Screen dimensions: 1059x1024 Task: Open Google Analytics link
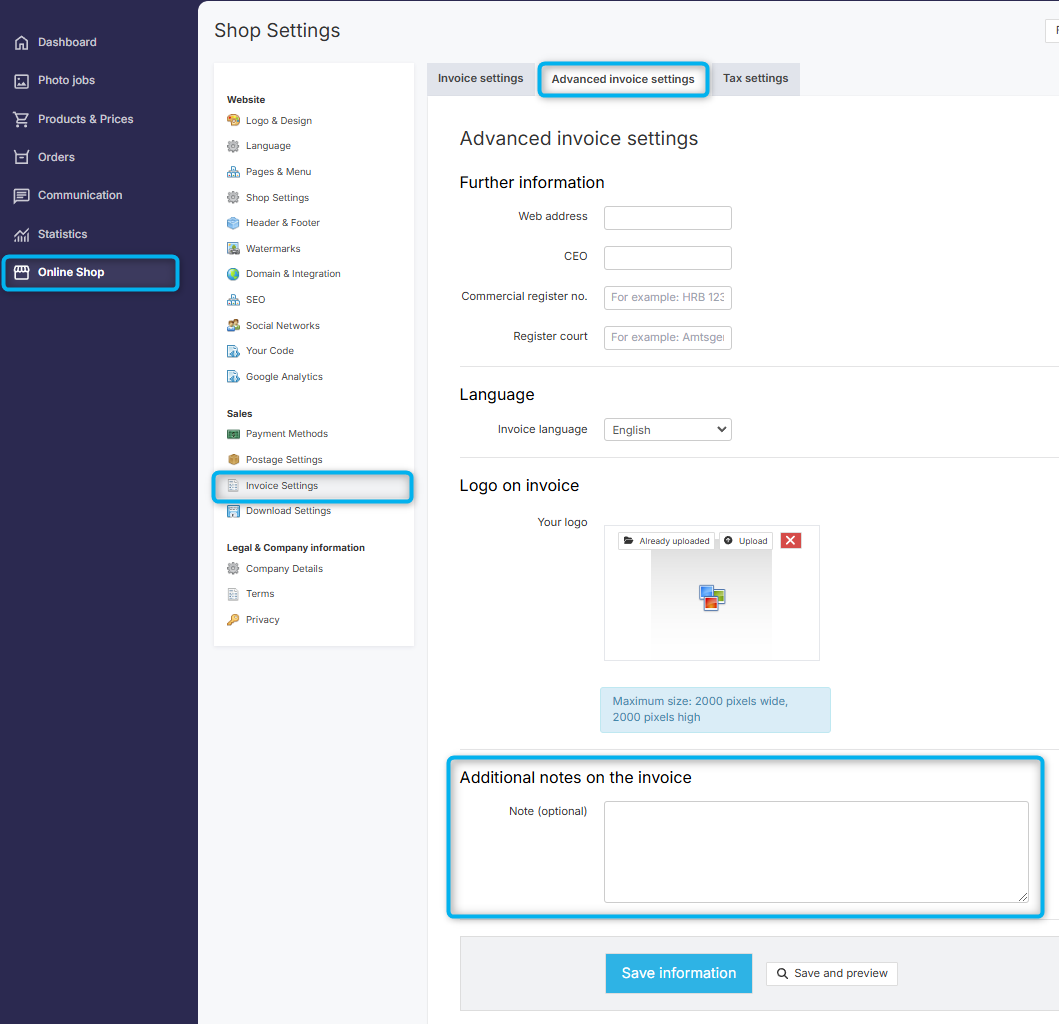[284, 376]
